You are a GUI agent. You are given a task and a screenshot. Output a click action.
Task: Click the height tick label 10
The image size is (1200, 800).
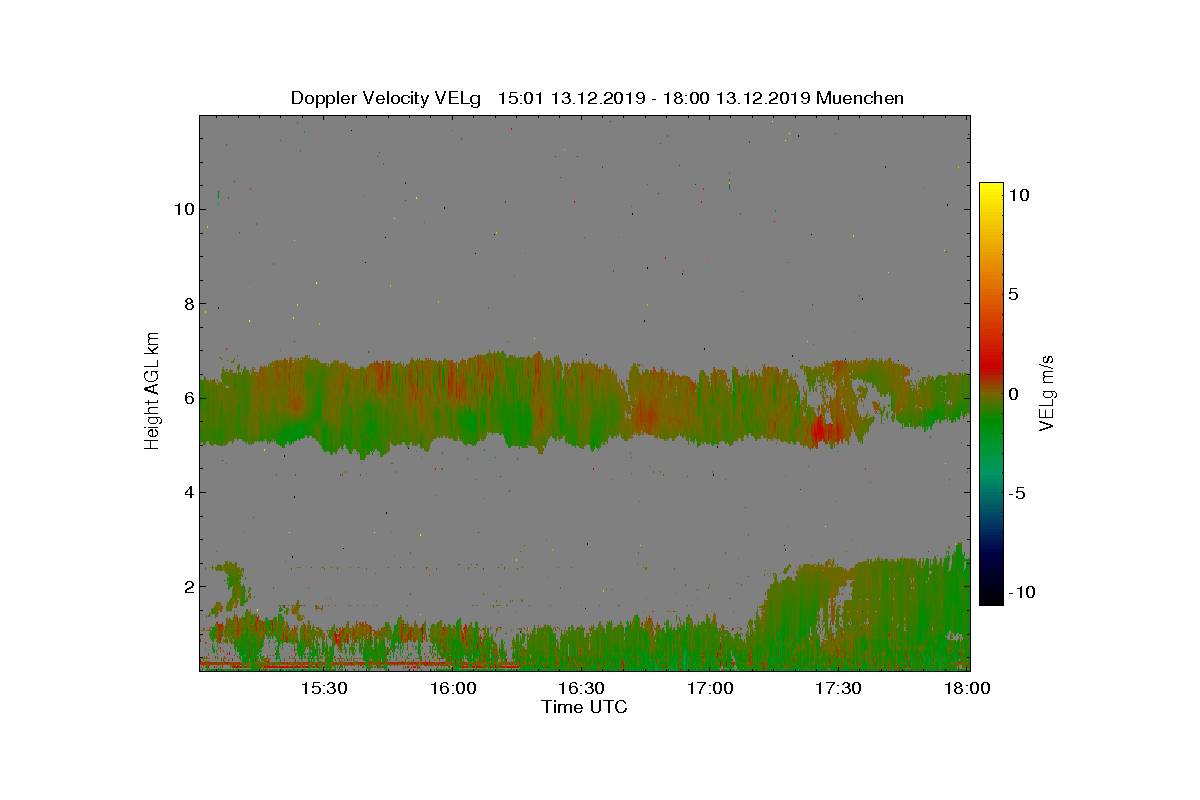183,209
